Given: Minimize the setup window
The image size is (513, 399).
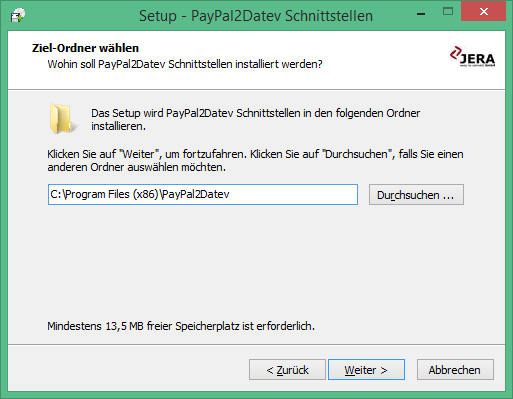Looking at the screenshot, I should click(421, 13).
